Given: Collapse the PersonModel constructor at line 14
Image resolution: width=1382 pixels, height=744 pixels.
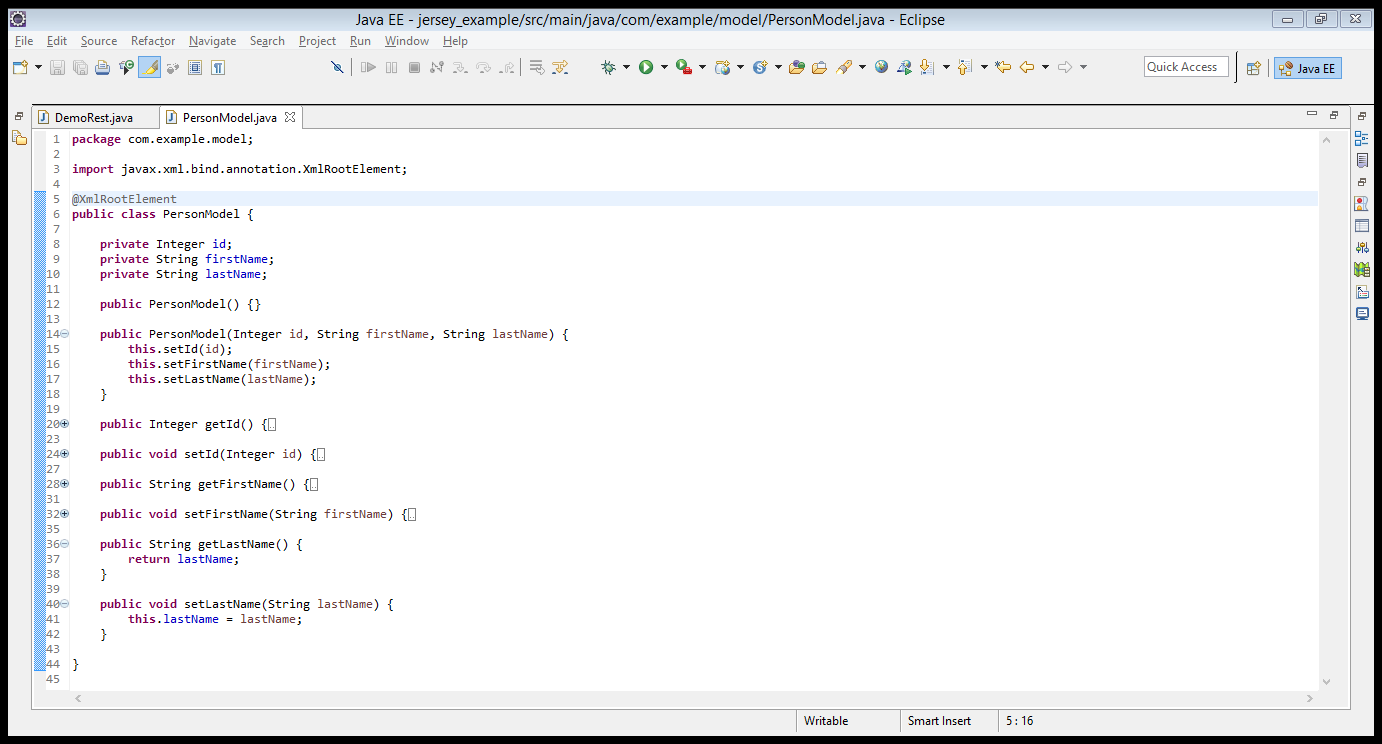Looking at the screenshot, I should tap(65, 334).
